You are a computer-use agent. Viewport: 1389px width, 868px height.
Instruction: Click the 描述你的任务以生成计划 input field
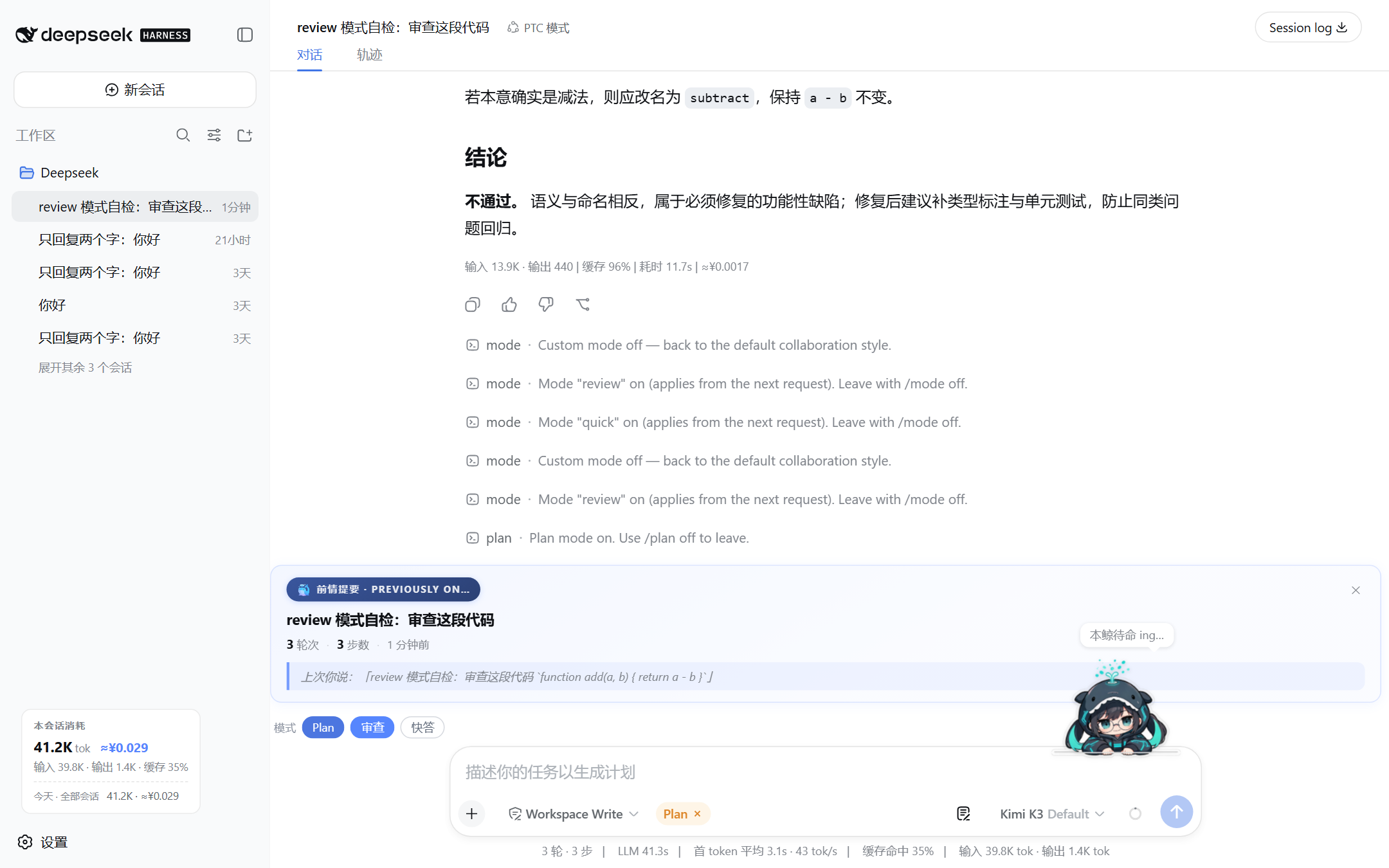(x=825, y=772)
